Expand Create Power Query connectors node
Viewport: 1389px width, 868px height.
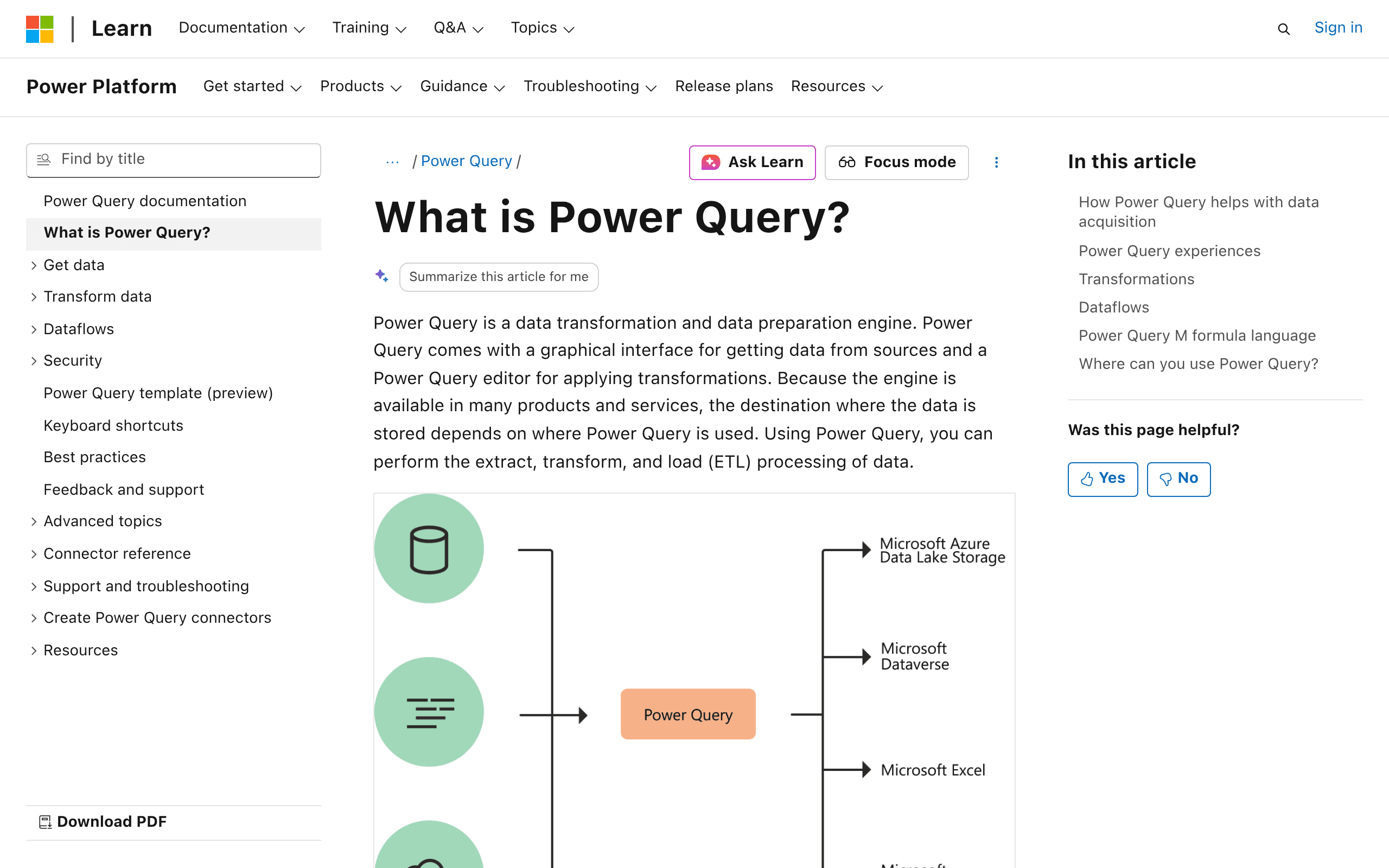click(34, 618)
